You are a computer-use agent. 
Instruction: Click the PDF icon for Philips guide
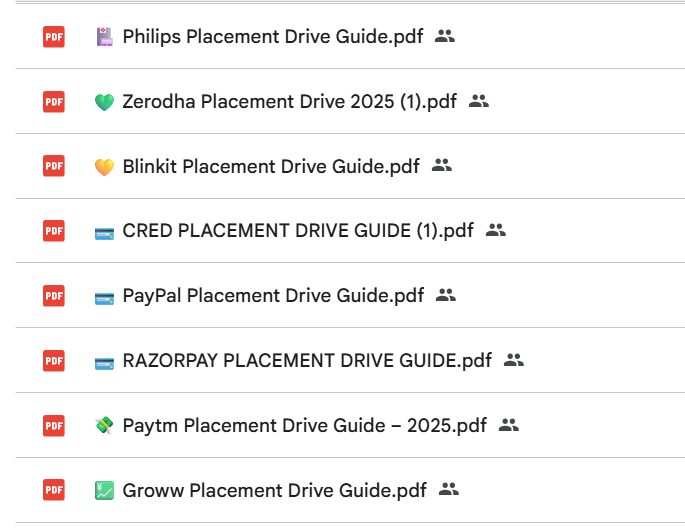[x=53, y=37]
